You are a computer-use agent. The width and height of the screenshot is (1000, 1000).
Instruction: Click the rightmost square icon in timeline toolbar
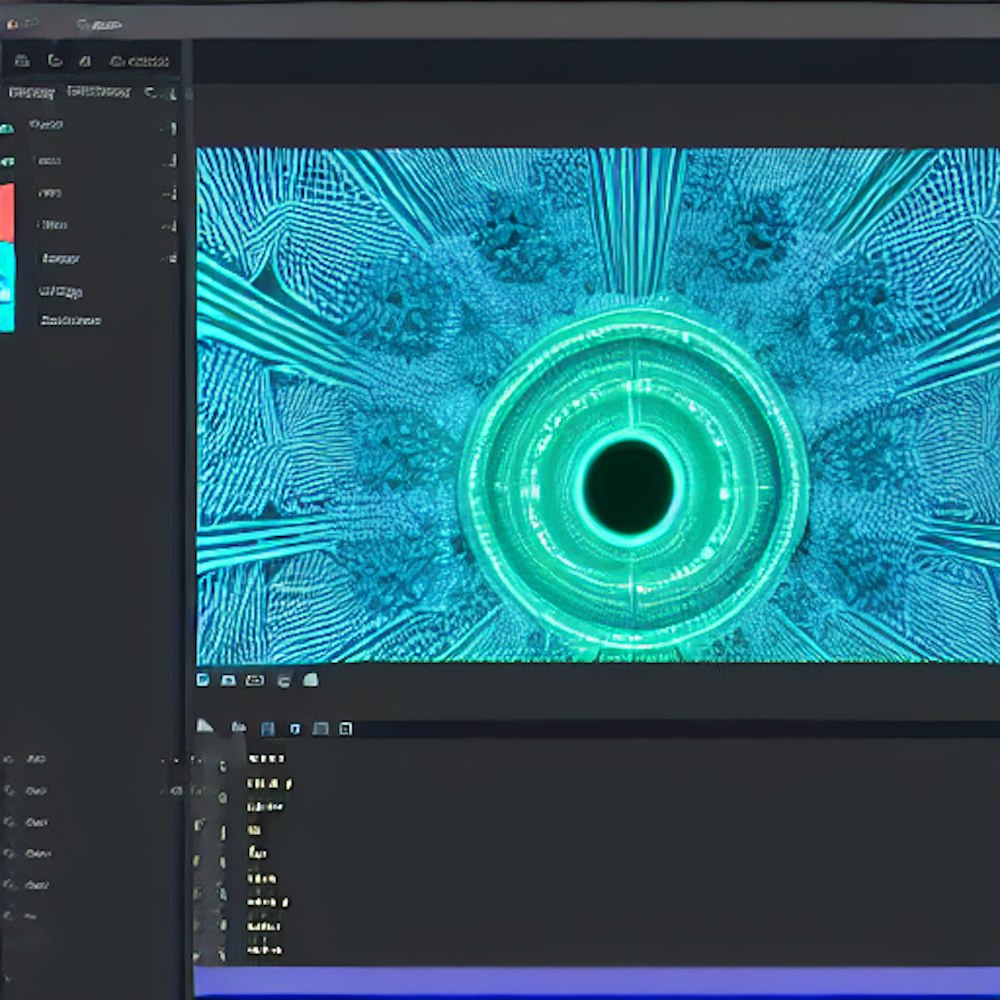point(346,729)
